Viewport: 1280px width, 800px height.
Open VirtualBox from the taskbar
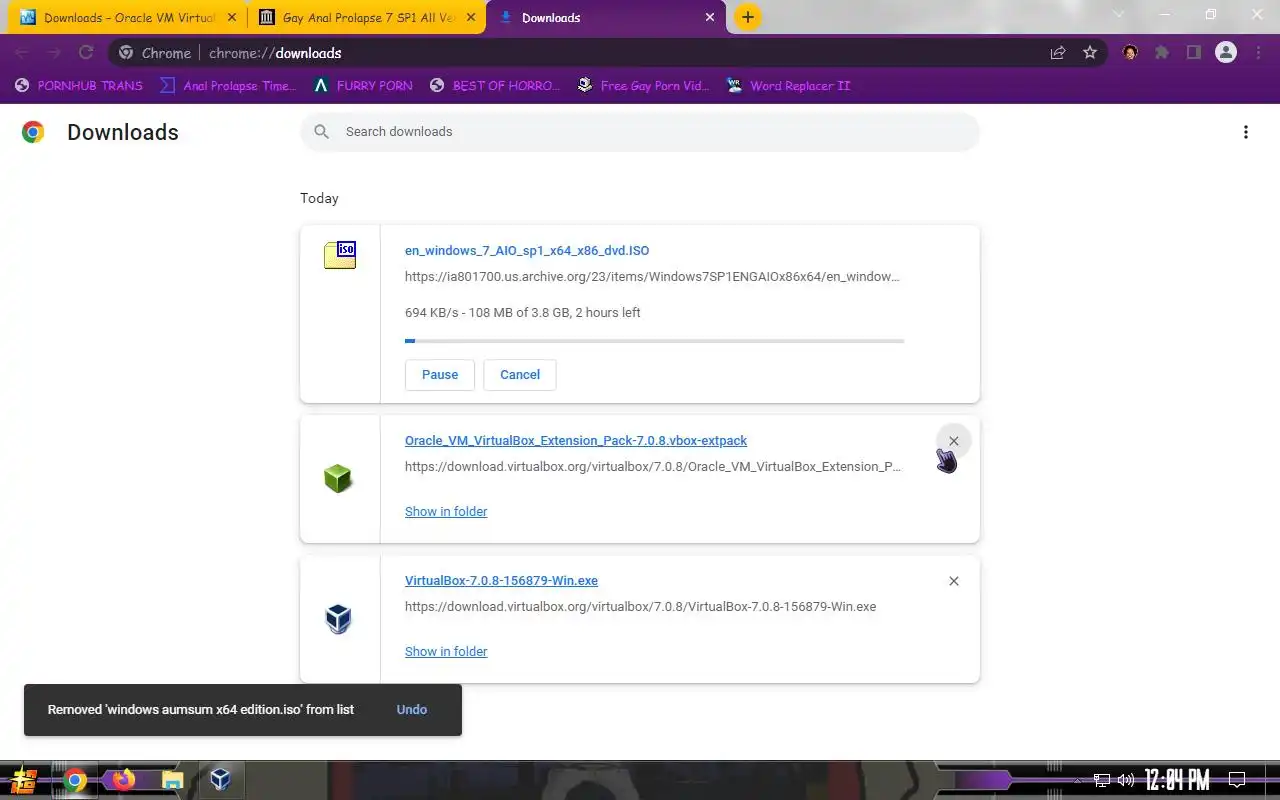tap(220, 780)
